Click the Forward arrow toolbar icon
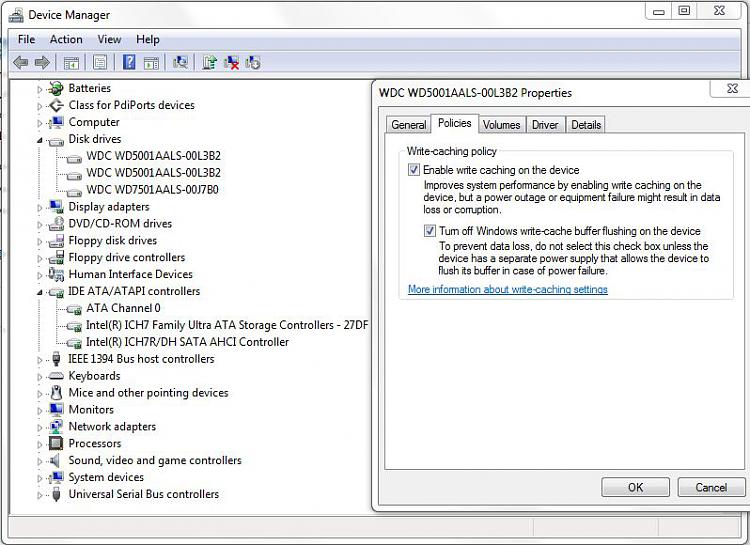 tap(42, 62)
